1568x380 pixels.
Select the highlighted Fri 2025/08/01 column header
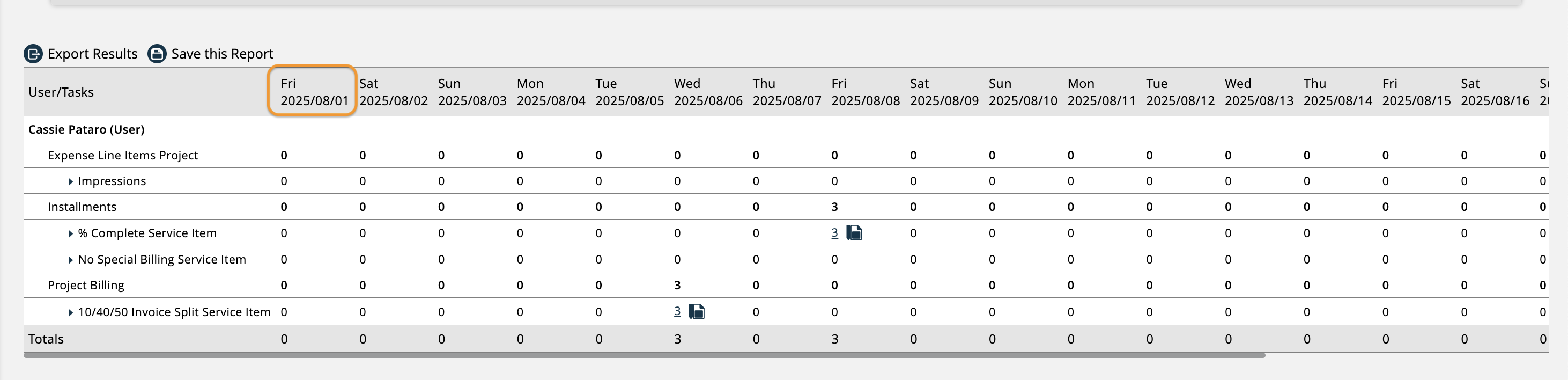(312, 91)
